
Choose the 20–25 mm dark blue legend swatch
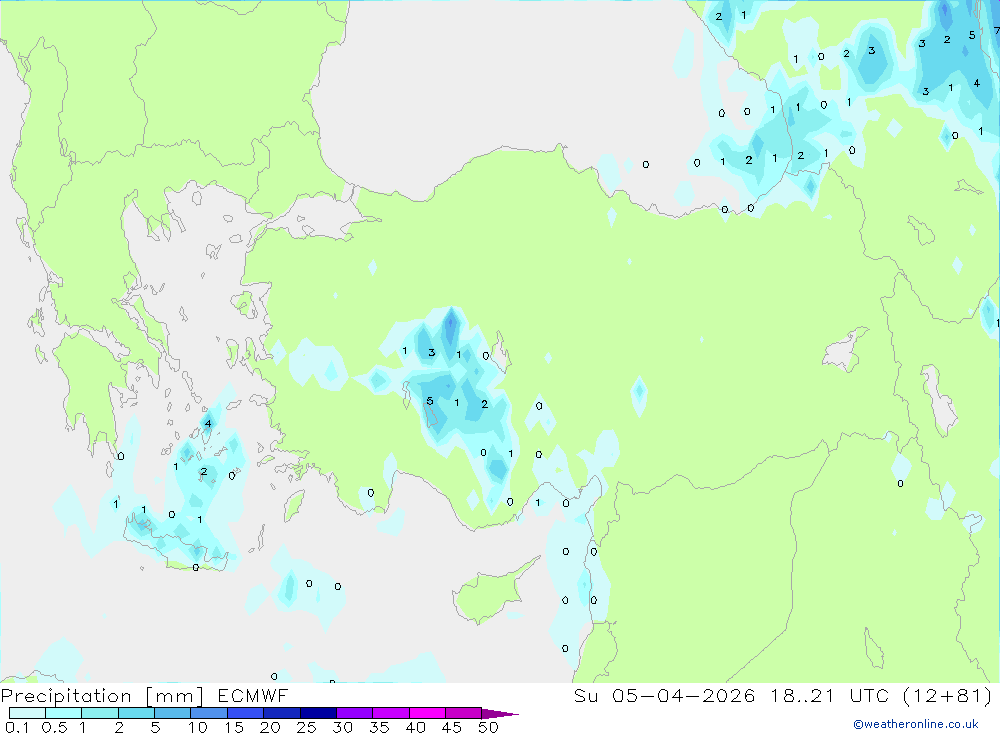point(282,713)
